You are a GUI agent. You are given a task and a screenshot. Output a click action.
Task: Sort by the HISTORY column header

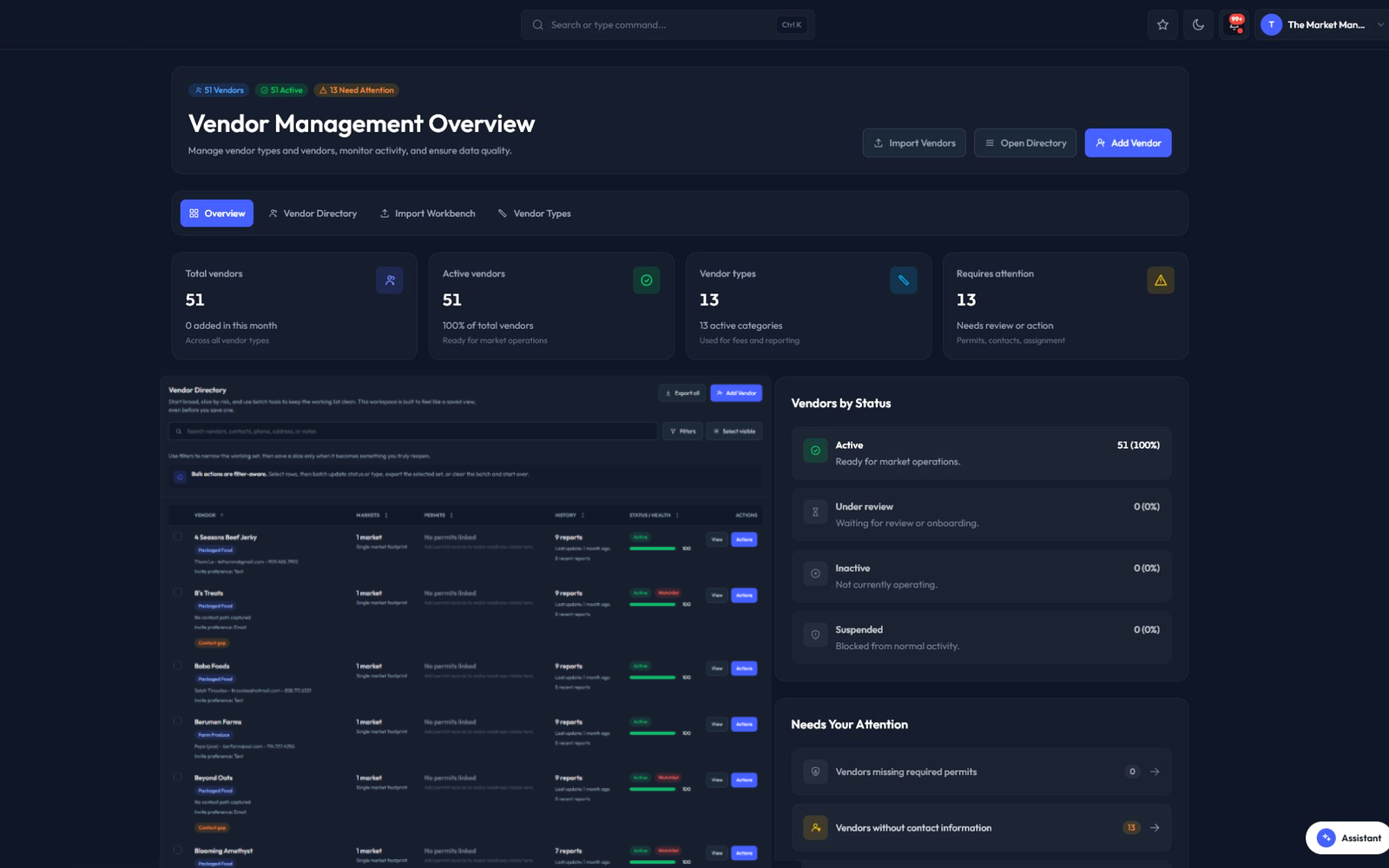569,516
